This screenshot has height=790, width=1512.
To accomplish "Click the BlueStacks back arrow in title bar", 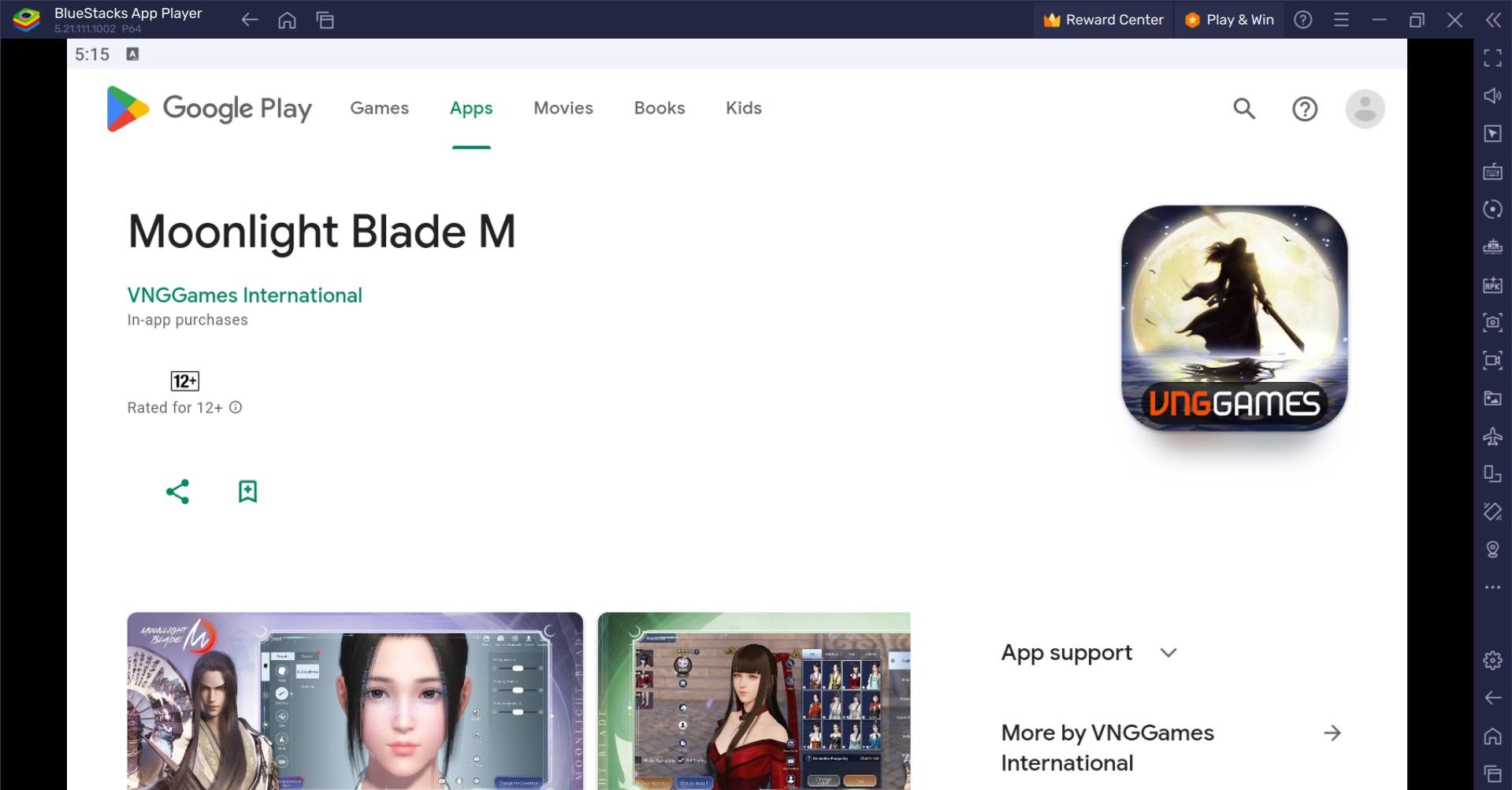I will [x=250, y=20].
